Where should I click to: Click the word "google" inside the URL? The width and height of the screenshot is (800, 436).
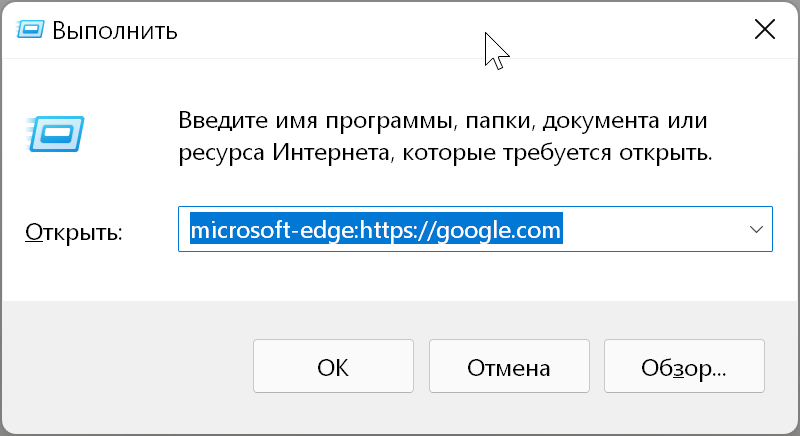473,230
